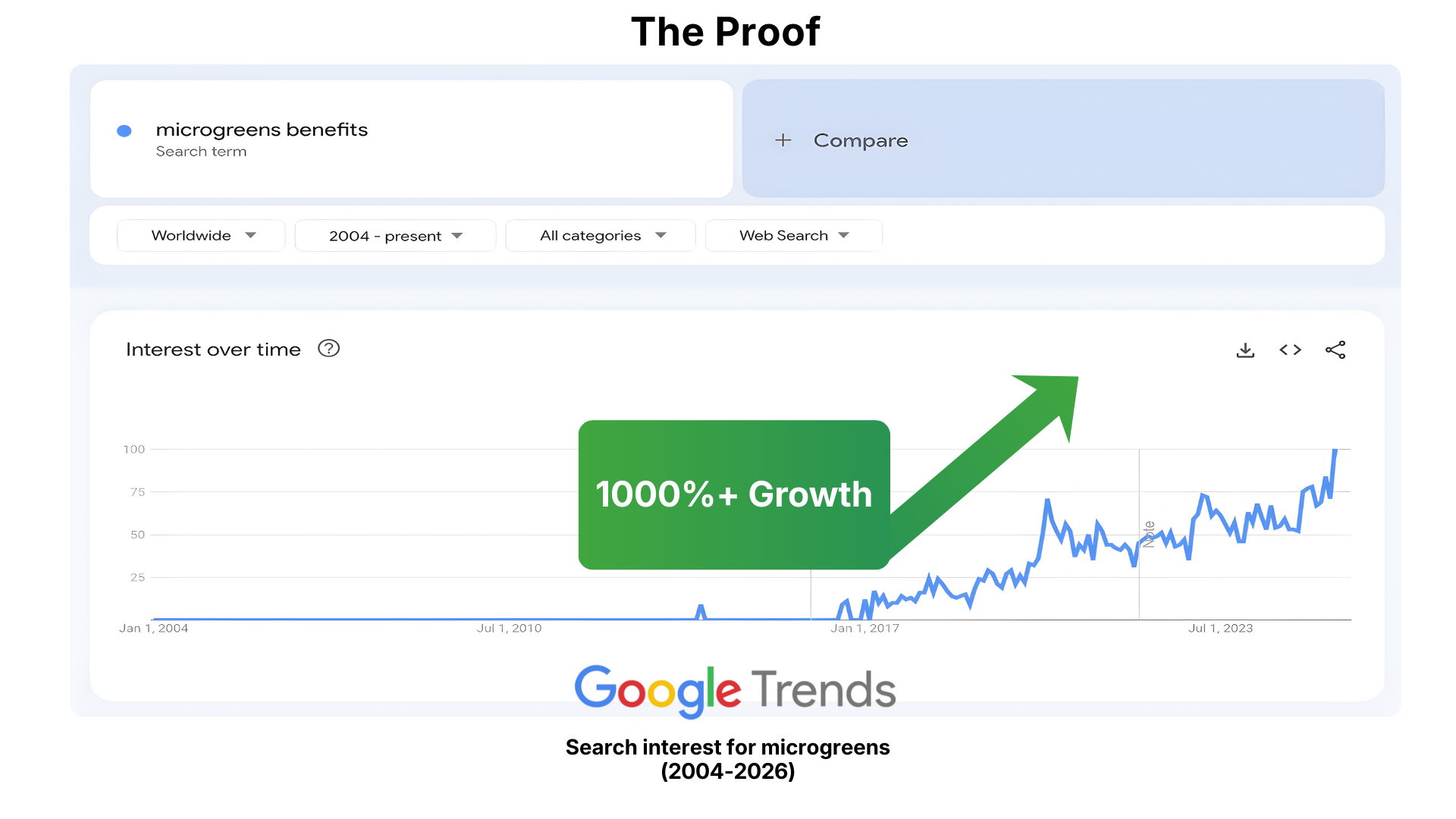Click the Jul 1, 2023 axis label
Screen dimensions: 1456x819
click(x=1220, y=628)
